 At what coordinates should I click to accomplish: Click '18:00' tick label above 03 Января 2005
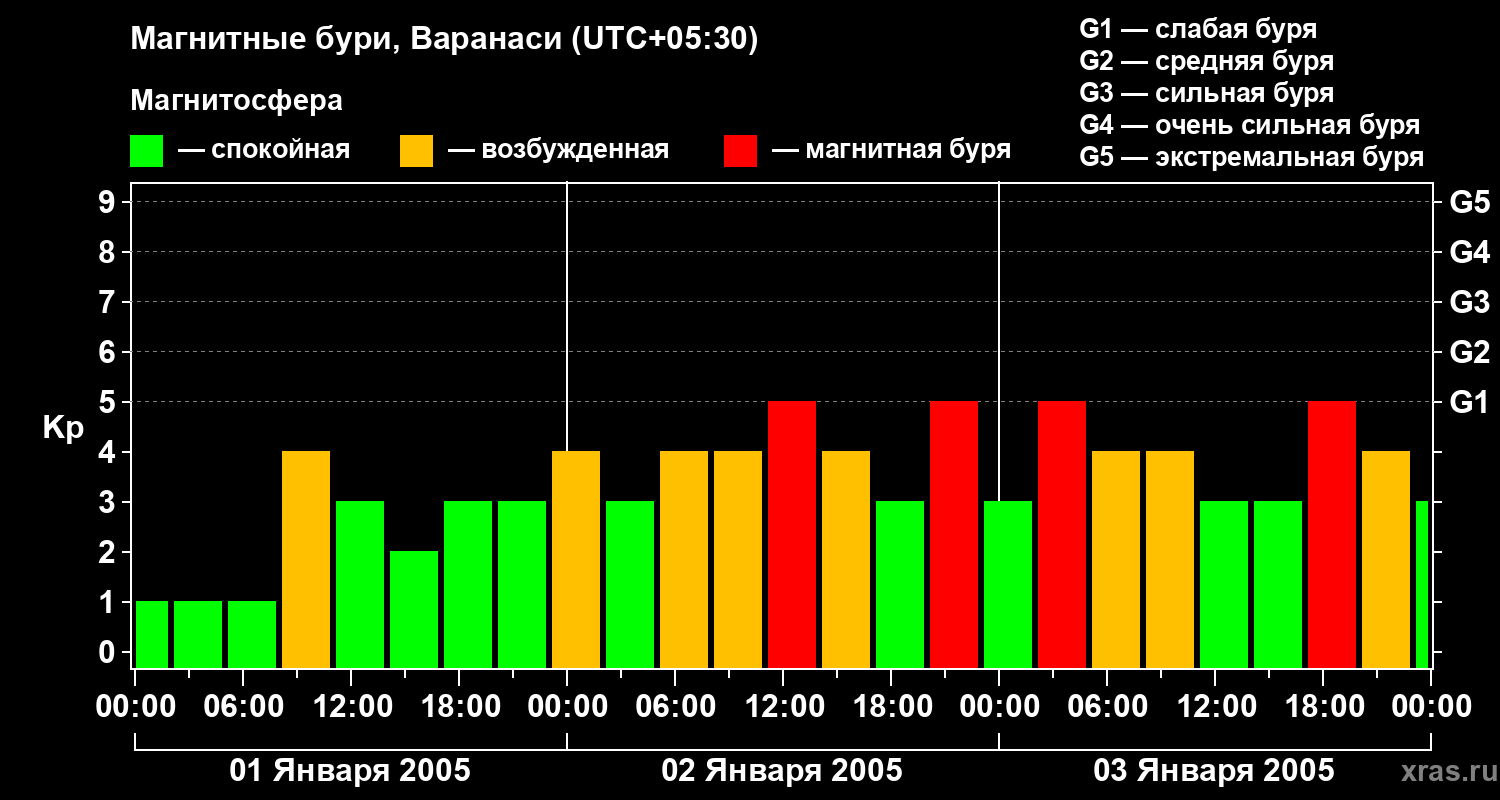1323,707
